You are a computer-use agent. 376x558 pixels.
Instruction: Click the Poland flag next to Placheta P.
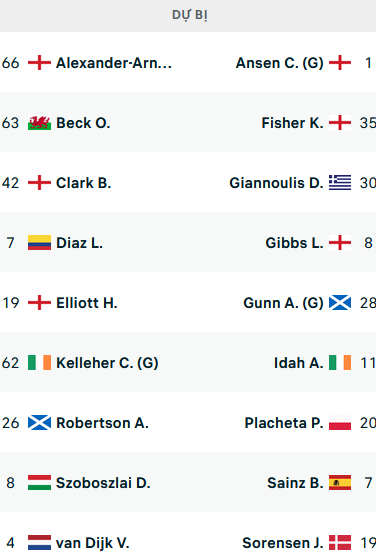point(340,423)
